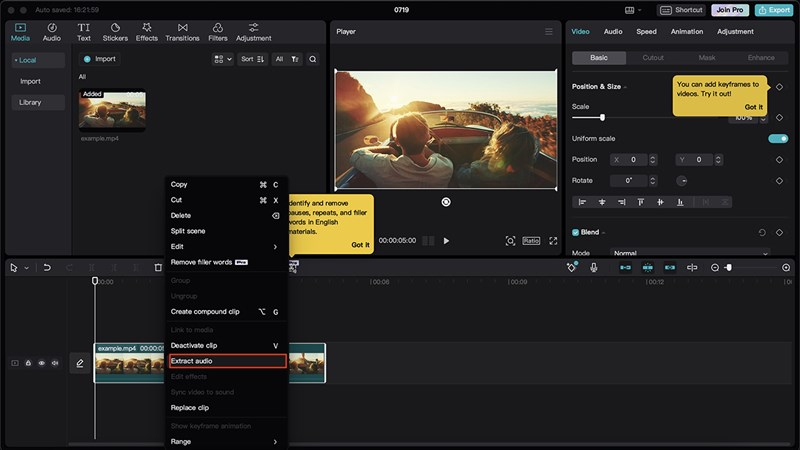Click the search icon in media panel

point(313,59)
